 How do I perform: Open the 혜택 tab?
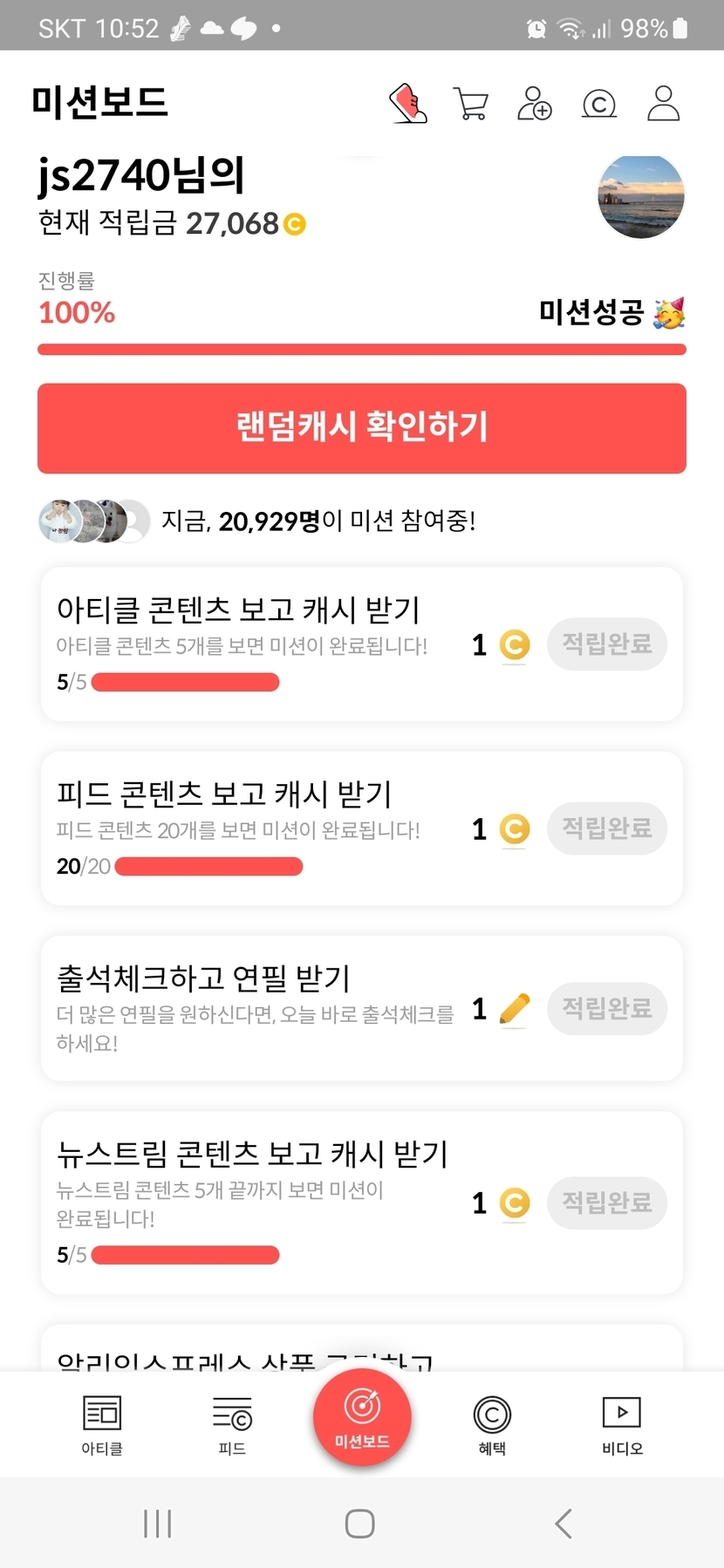coord(492,1424)
